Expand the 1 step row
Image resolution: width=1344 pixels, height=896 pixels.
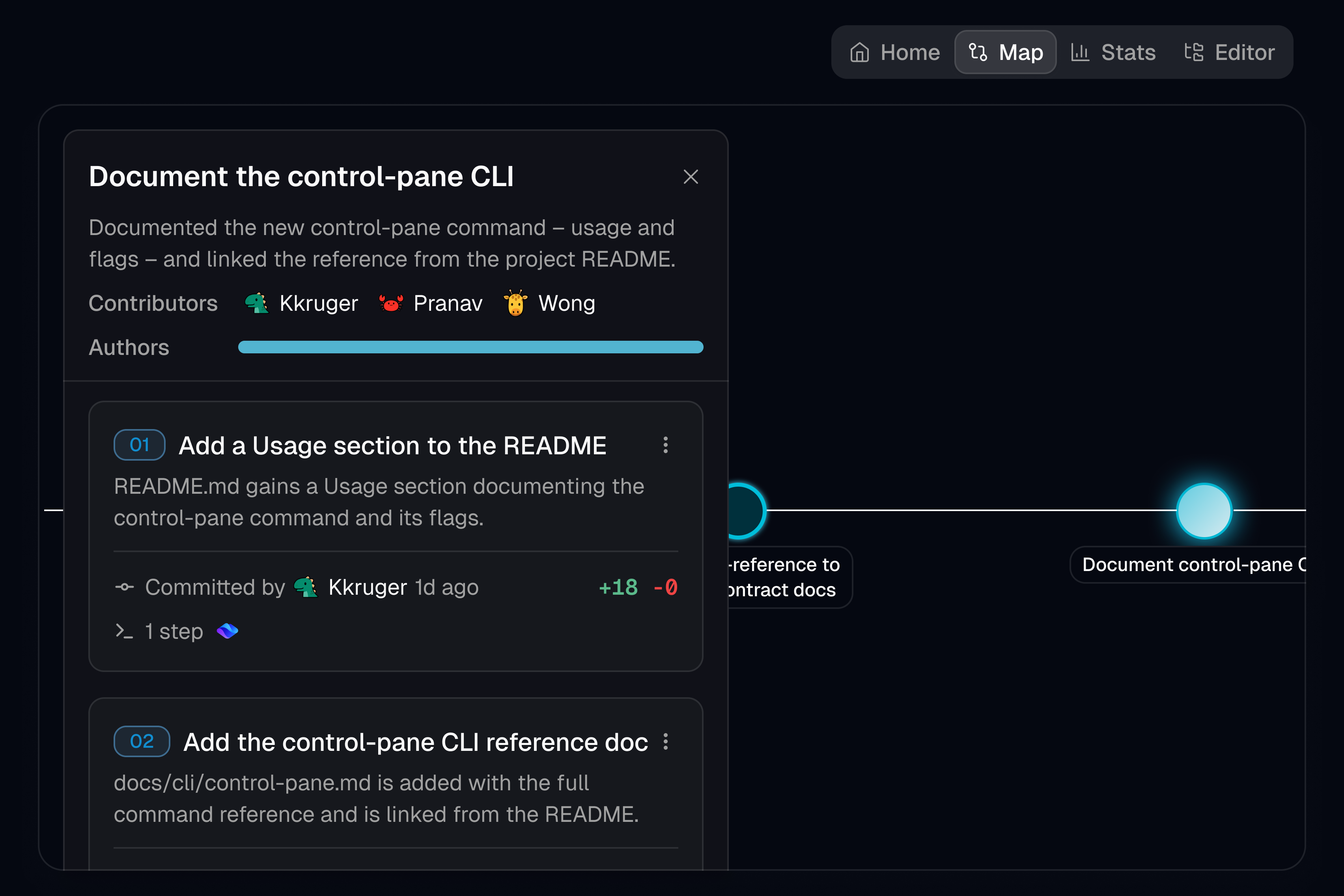point(176,631)
